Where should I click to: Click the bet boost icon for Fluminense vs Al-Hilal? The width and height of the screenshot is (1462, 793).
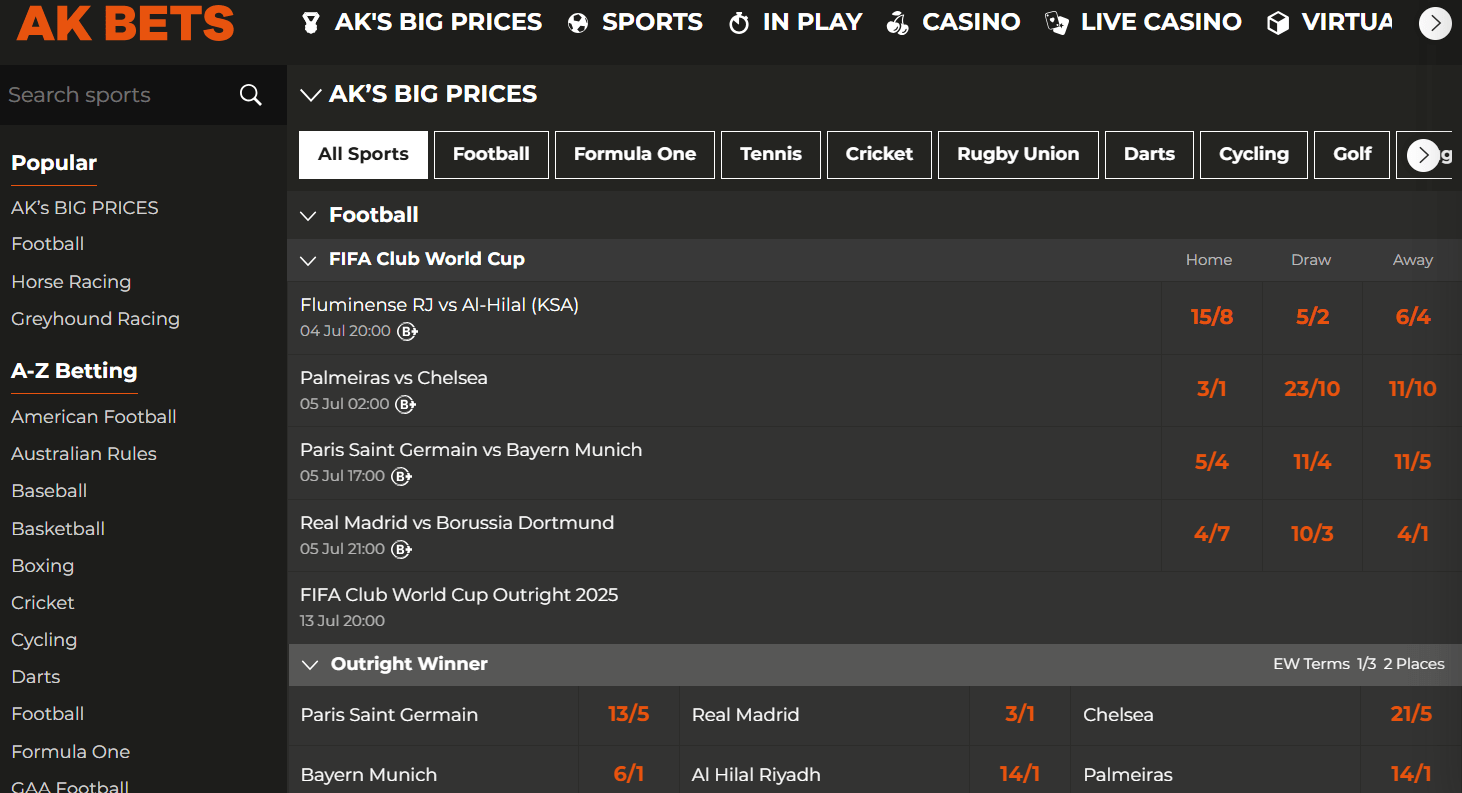407,331
